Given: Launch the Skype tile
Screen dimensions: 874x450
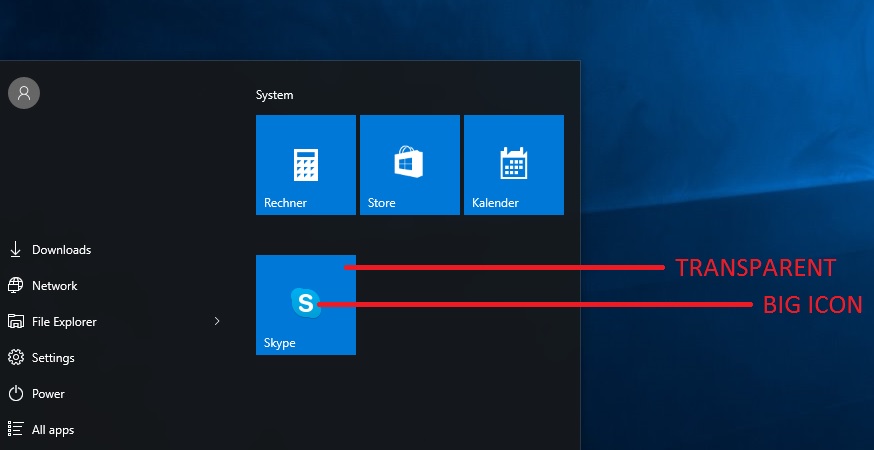Looking at the screenshot, I should [306, 304].
